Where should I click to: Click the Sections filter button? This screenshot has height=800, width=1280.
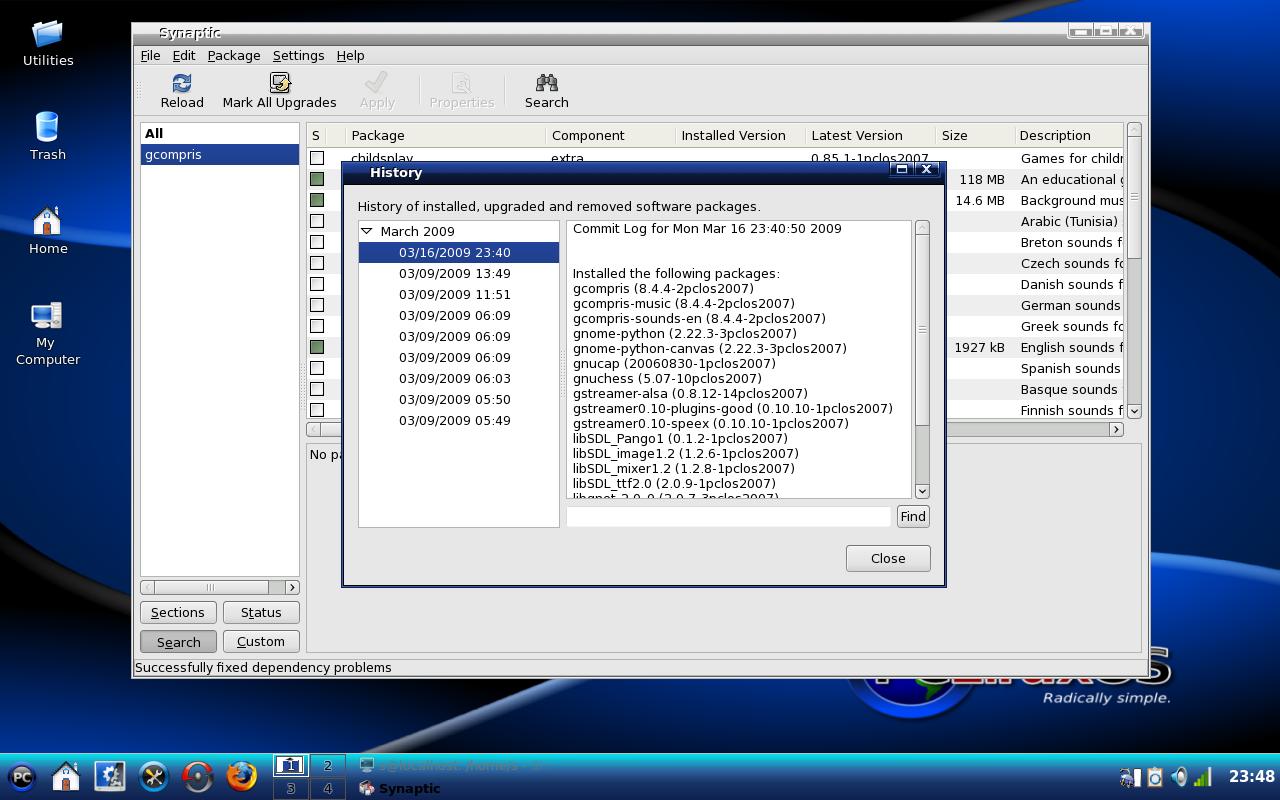click(x=178, y=613)
